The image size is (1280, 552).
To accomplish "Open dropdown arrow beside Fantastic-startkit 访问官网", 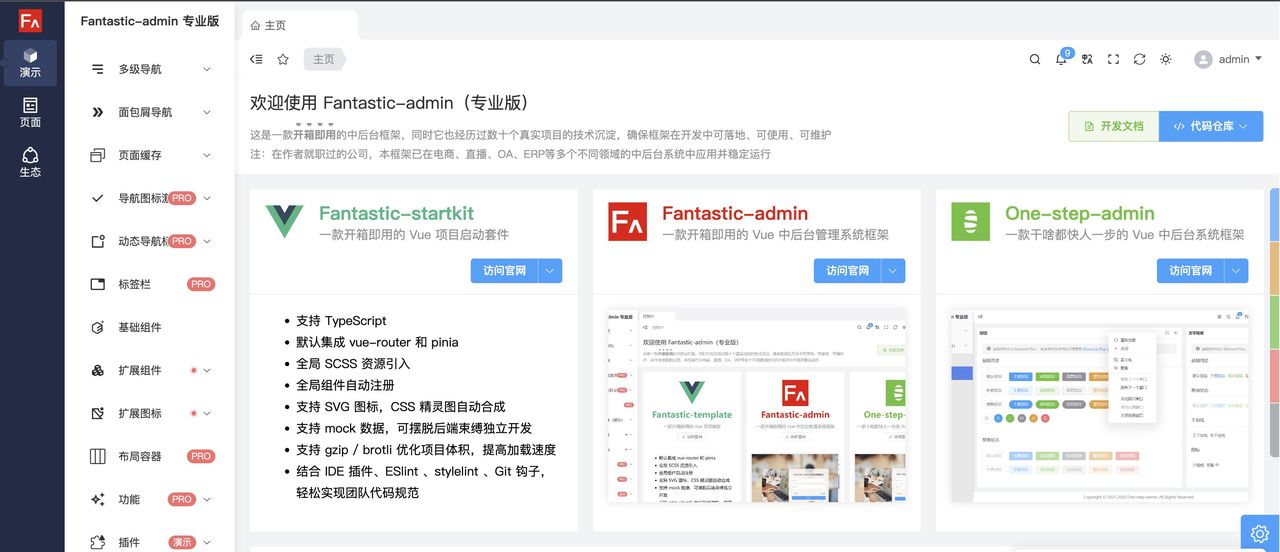I will coord(550,270).
